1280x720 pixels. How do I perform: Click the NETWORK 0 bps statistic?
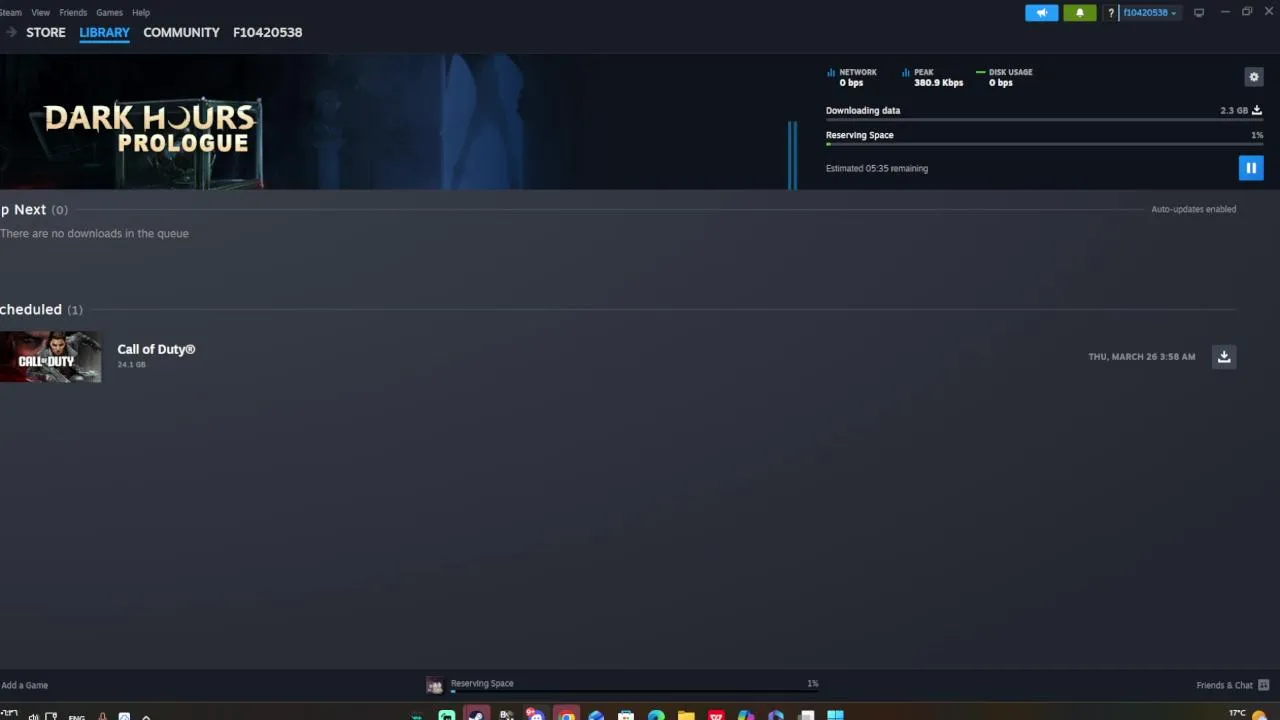[x=852, y=77]
